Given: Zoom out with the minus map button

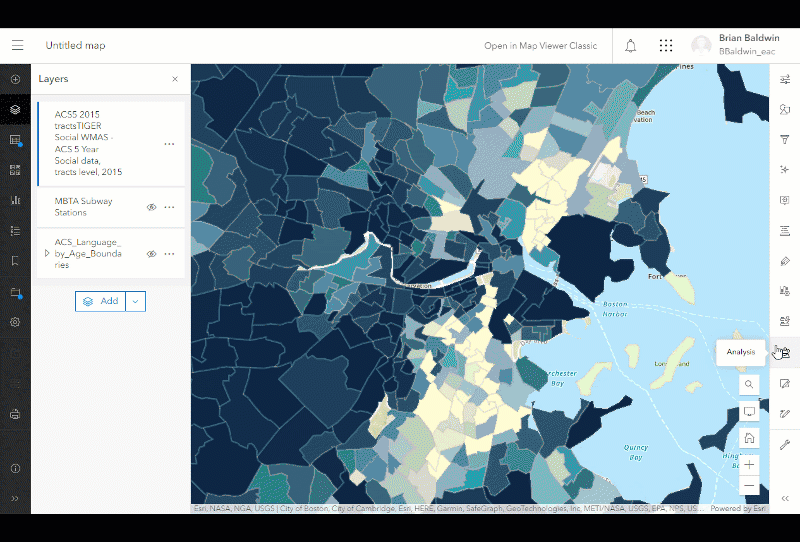Looking at the screenshot, I should (x=749, y=485).
